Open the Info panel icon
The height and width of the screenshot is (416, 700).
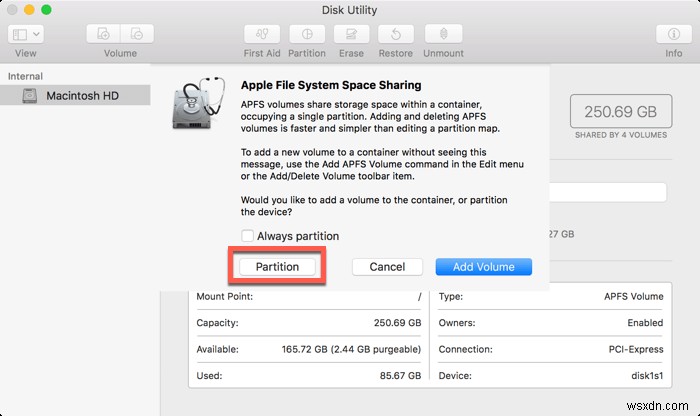(x=674, y=34)
